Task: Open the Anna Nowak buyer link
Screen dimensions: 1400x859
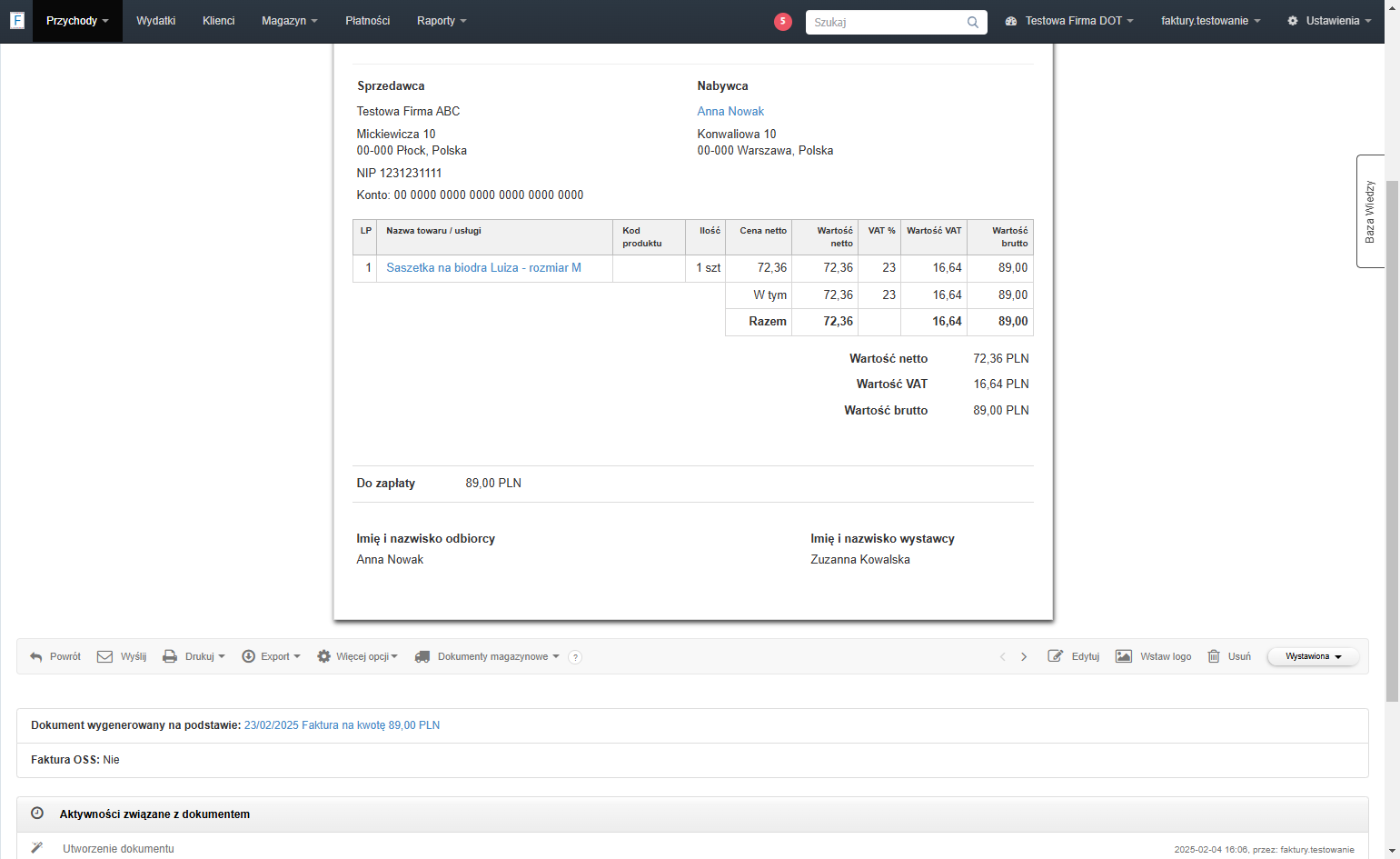Action: 730,111
